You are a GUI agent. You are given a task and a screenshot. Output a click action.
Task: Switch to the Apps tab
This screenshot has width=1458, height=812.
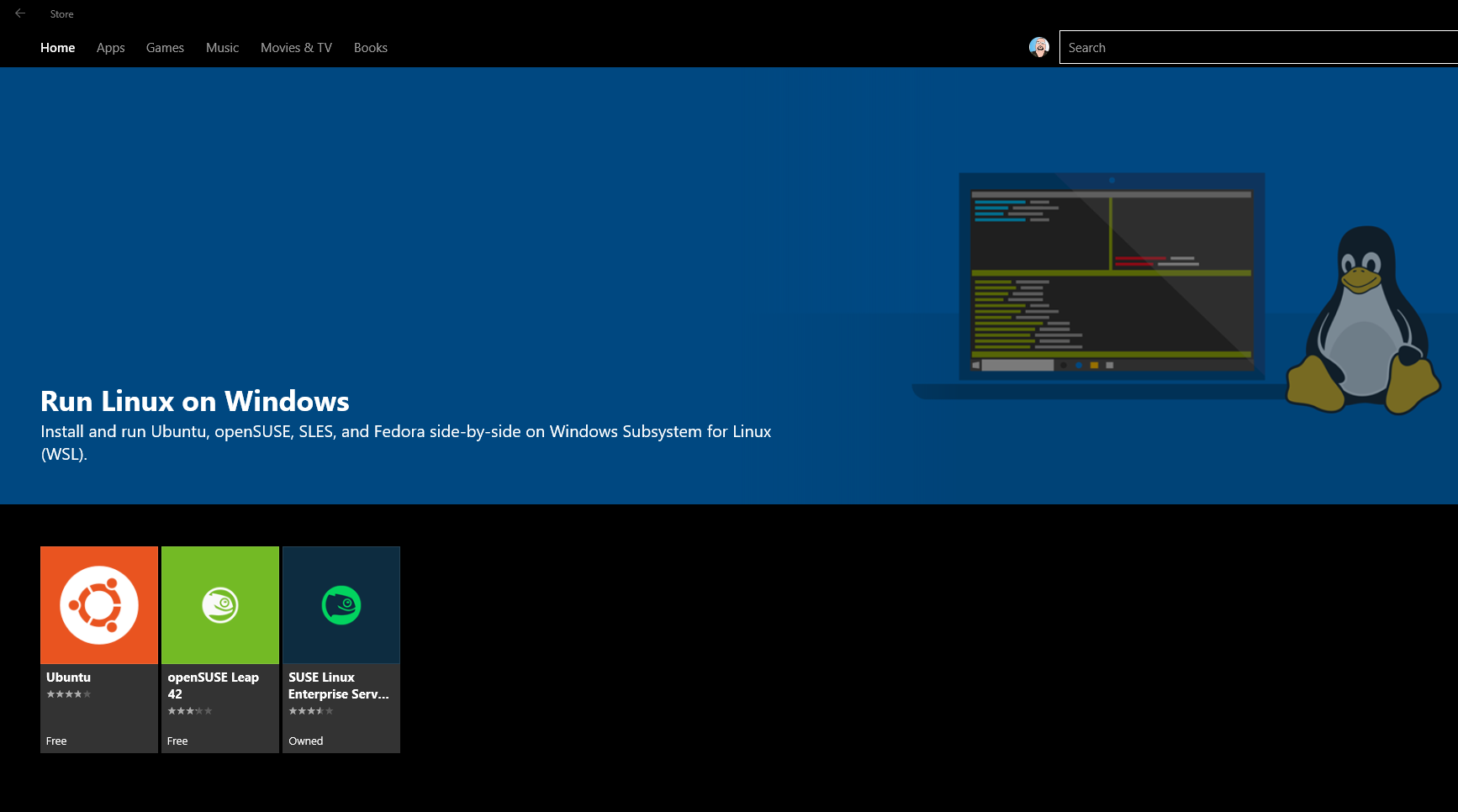click(x=111, y=48)
